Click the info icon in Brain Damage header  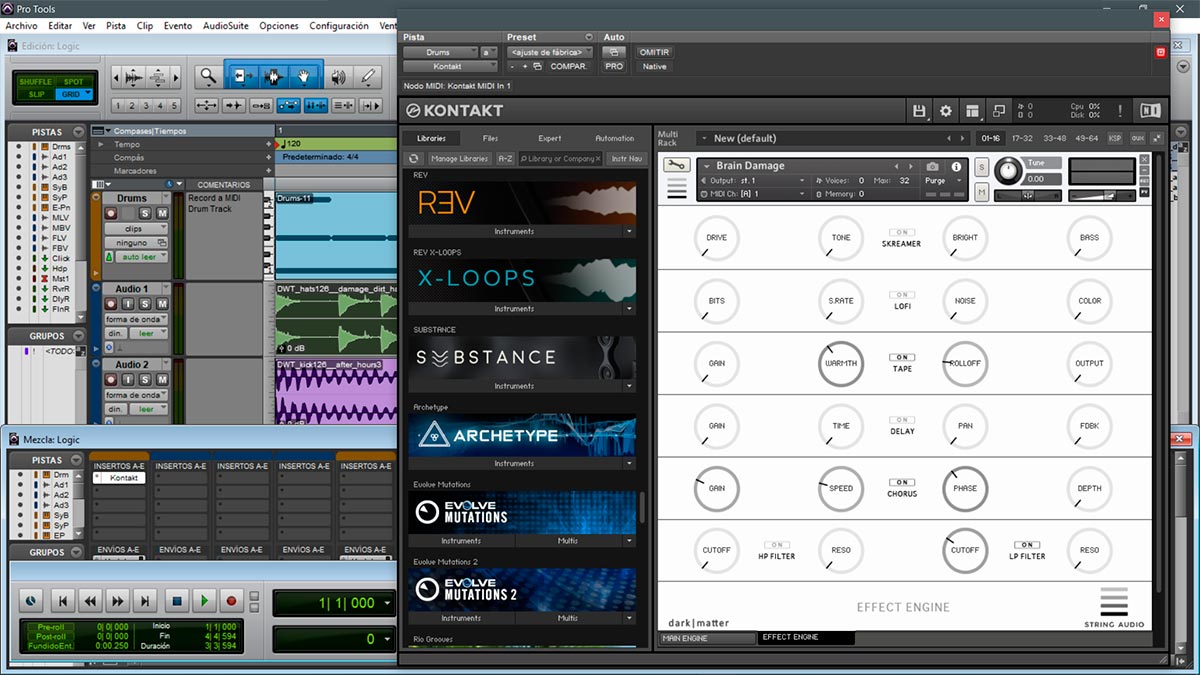point(956,166)
